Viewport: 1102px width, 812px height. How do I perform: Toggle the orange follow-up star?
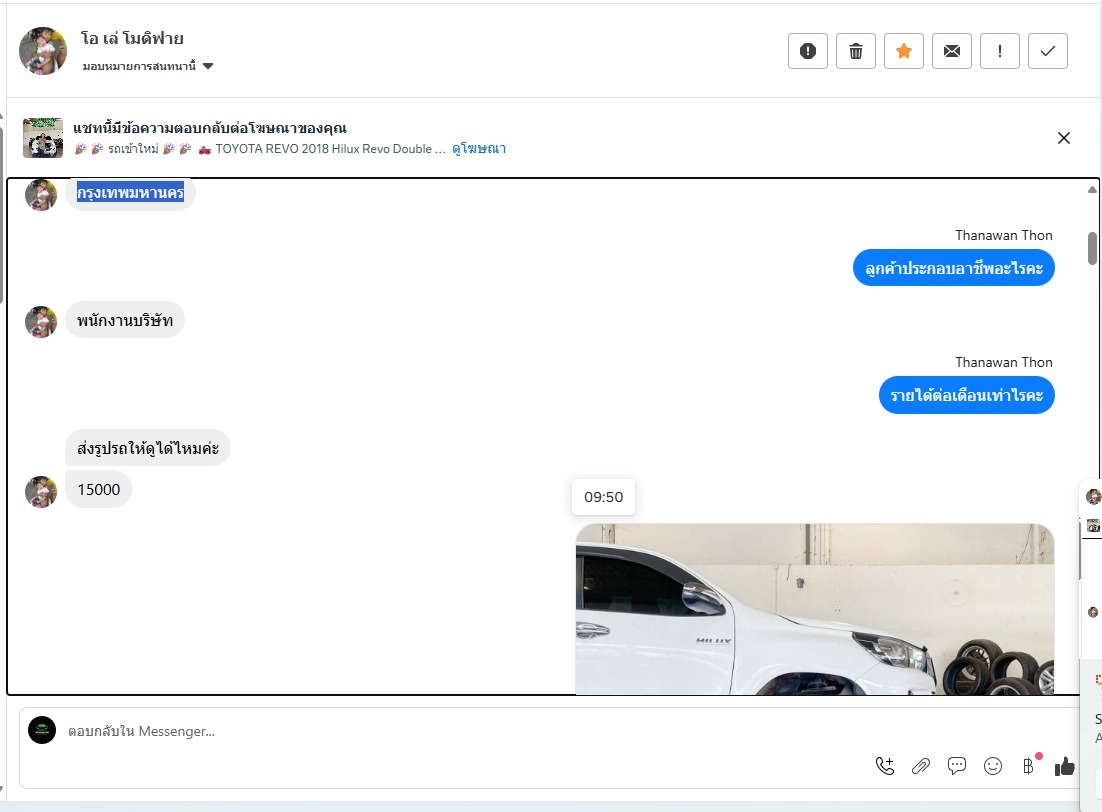click(904, 51)
